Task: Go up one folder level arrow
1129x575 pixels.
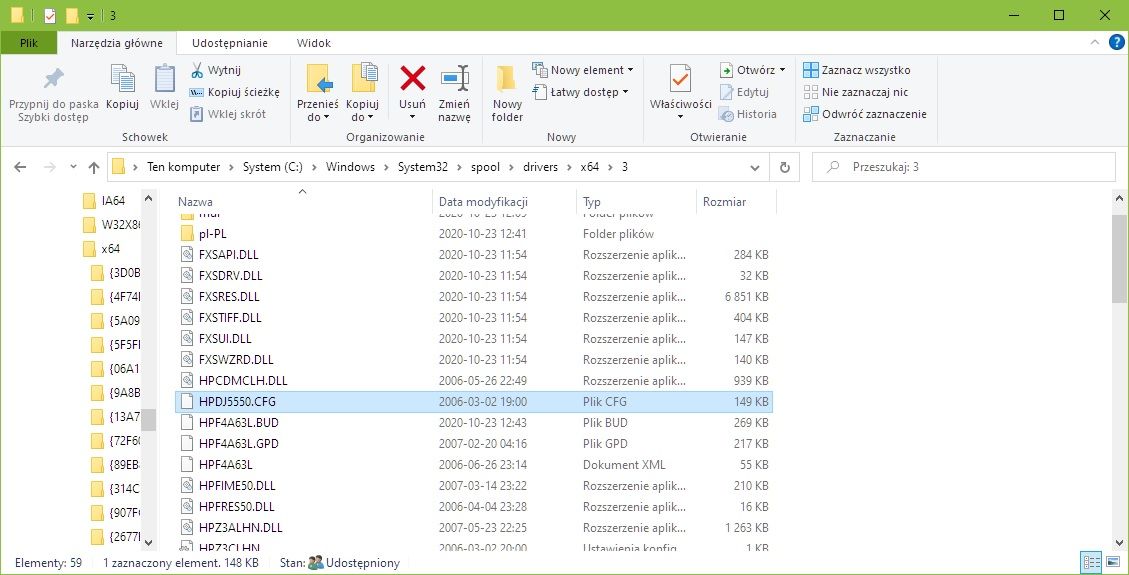Action: 94,167
